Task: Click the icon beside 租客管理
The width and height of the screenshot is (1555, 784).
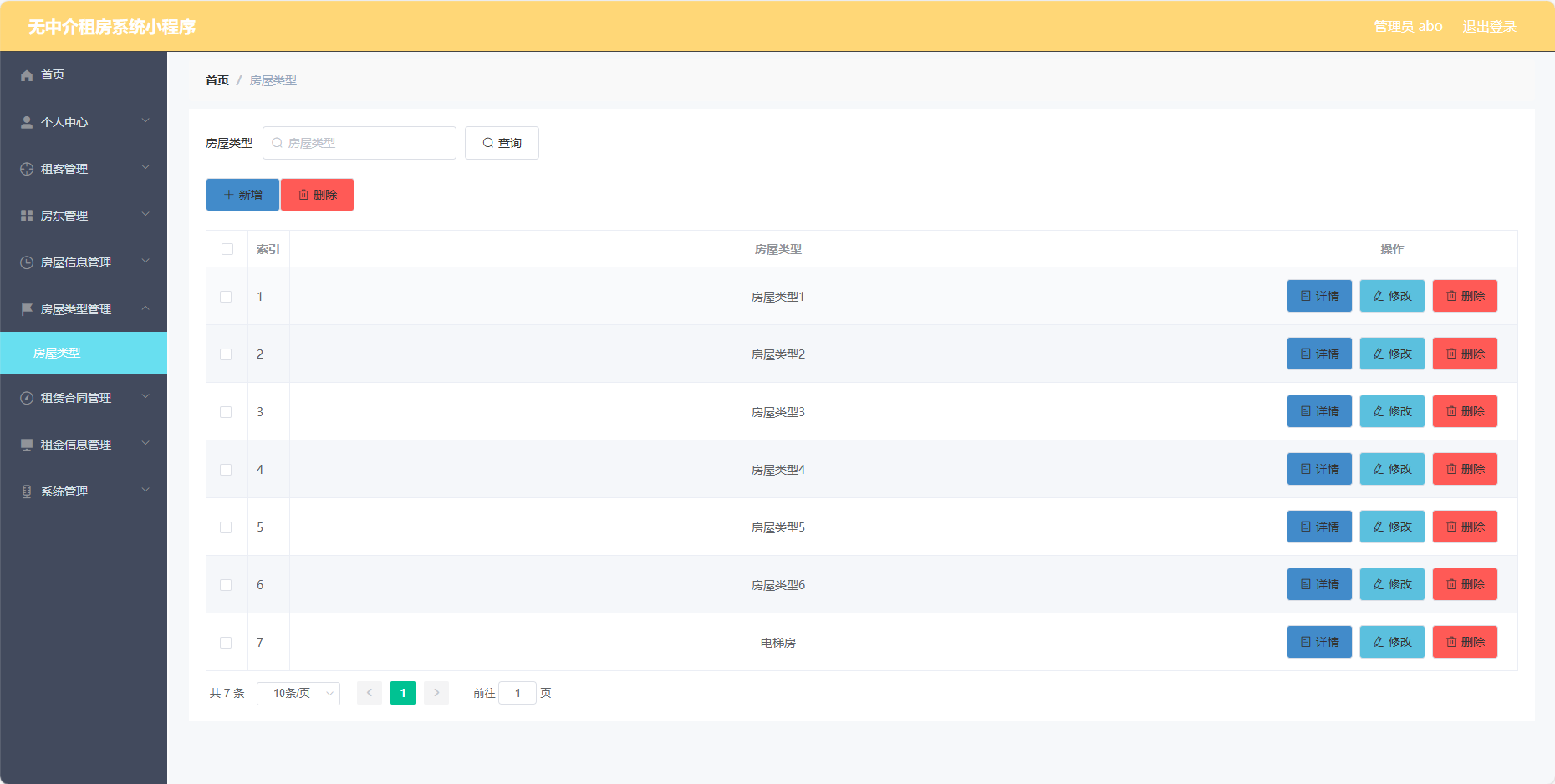Action: click(27, 169)
